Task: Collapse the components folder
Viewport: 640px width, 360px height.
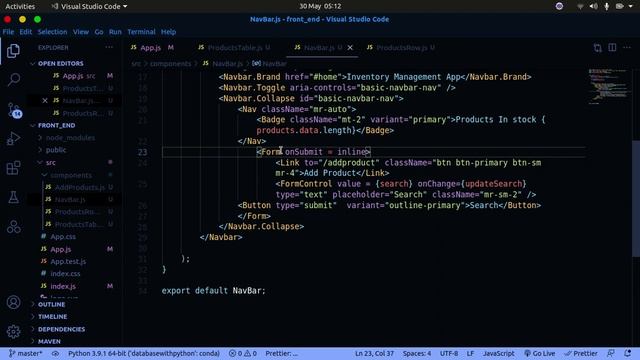Action: point(71,175)
